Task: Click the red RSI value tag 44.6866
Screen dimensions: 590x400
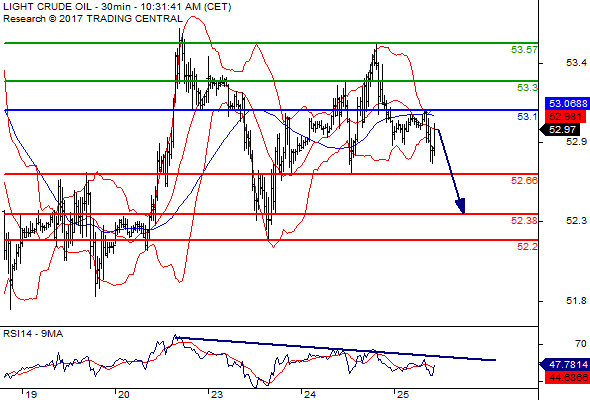Action: tap(568, 377)
